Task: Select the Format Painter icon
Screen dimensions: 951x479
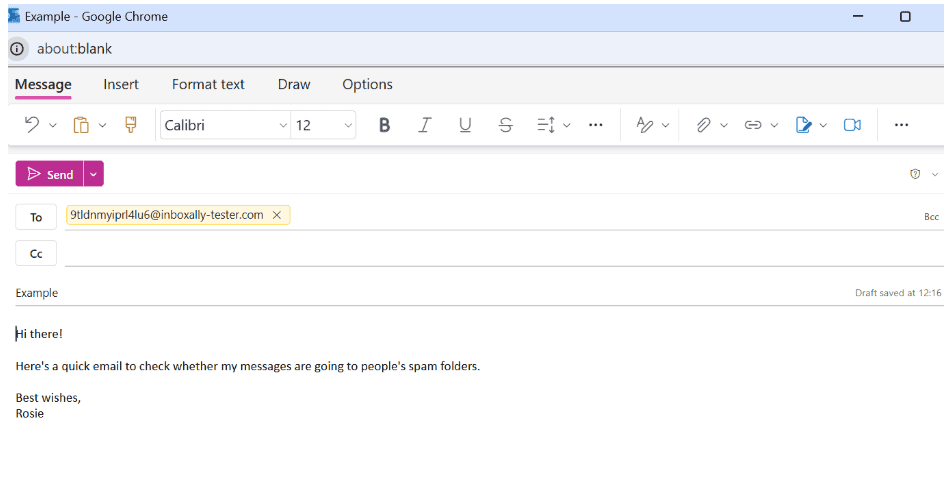Action: (x=130, y=124)
